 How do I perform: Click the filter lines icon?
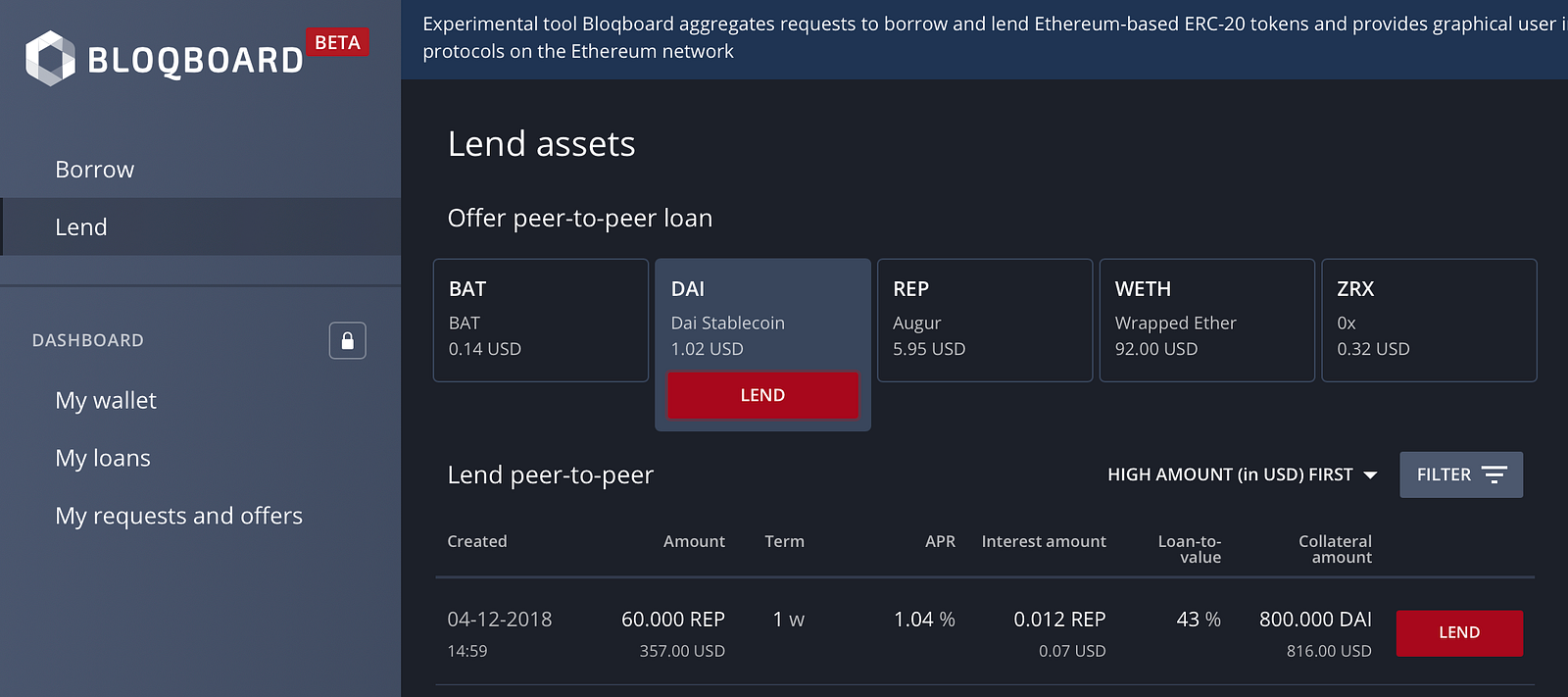pyautogui.click(x=1494, y=474)
